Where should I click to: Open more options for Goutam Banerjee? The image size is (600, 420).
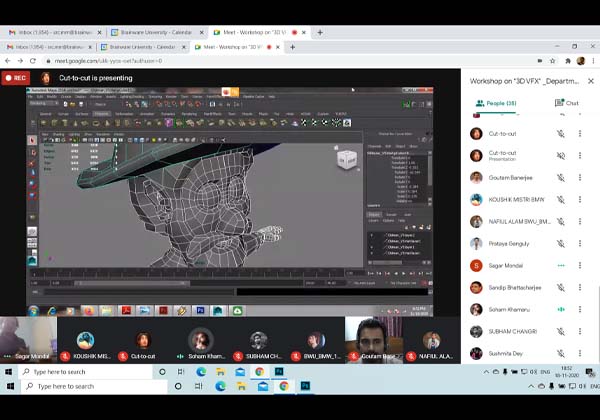click(x=580, y=177)
